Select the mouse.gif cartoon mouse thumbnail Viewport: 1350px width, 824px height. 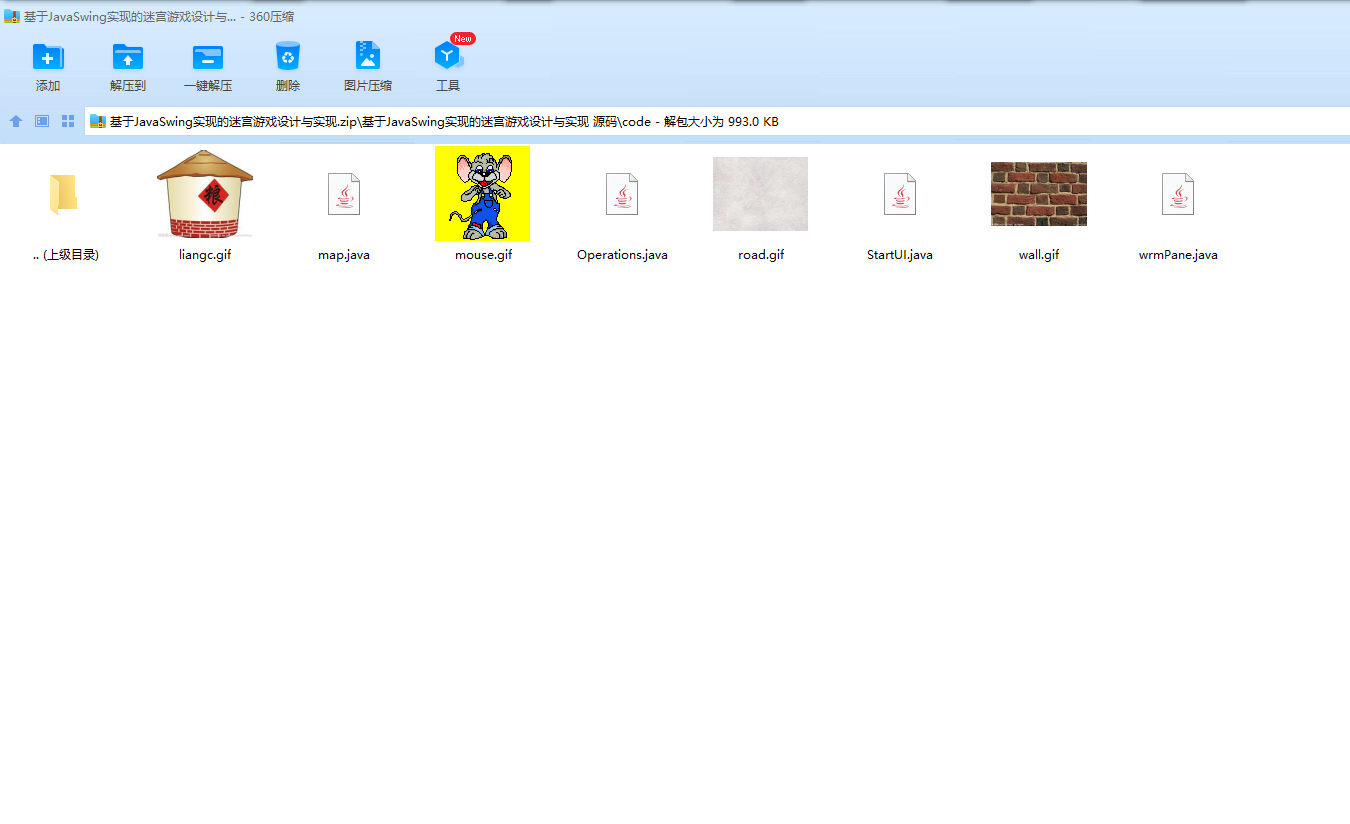pos(482,194)
